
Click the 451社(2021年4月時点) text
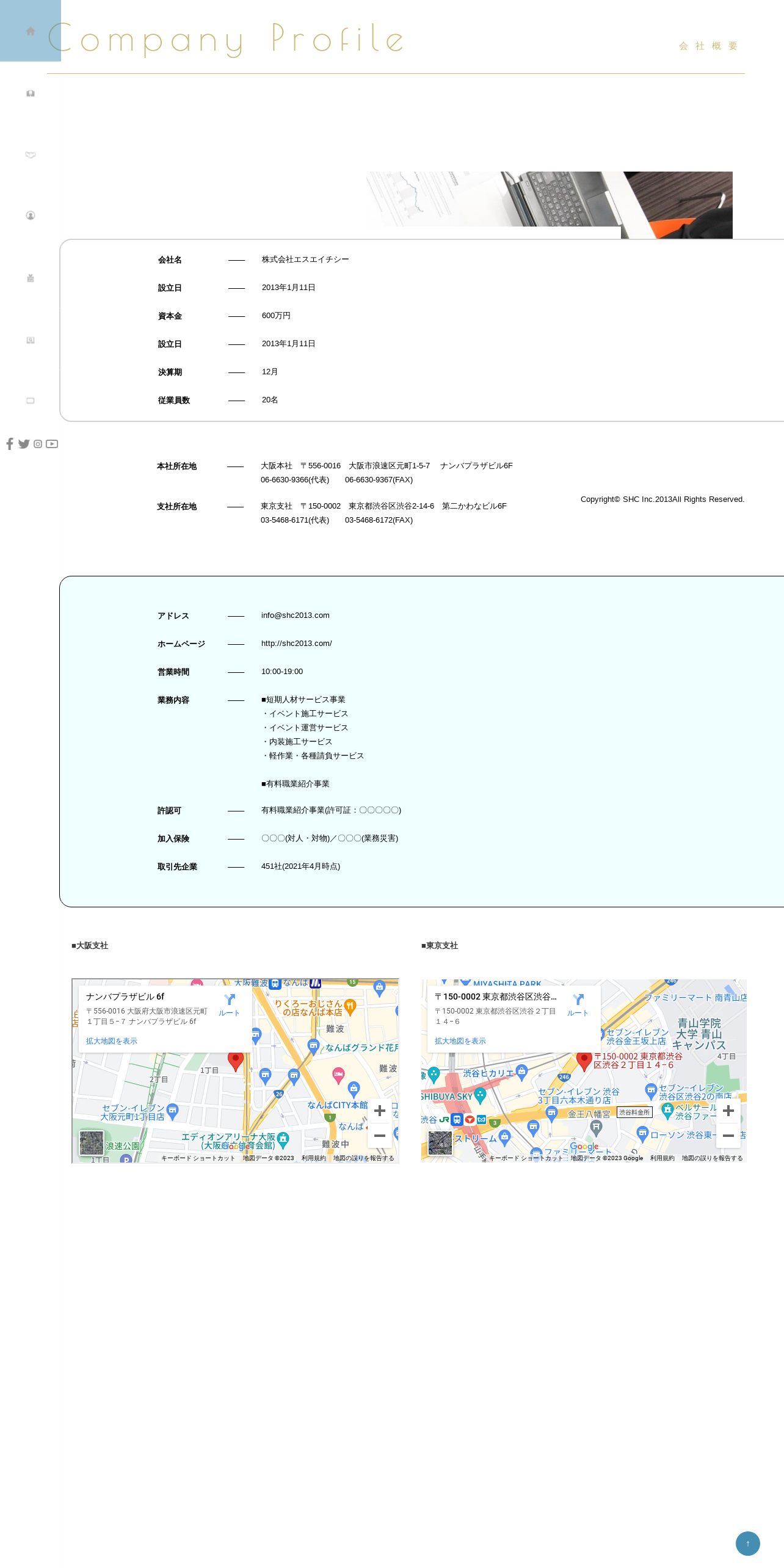(x=301, y=866)
